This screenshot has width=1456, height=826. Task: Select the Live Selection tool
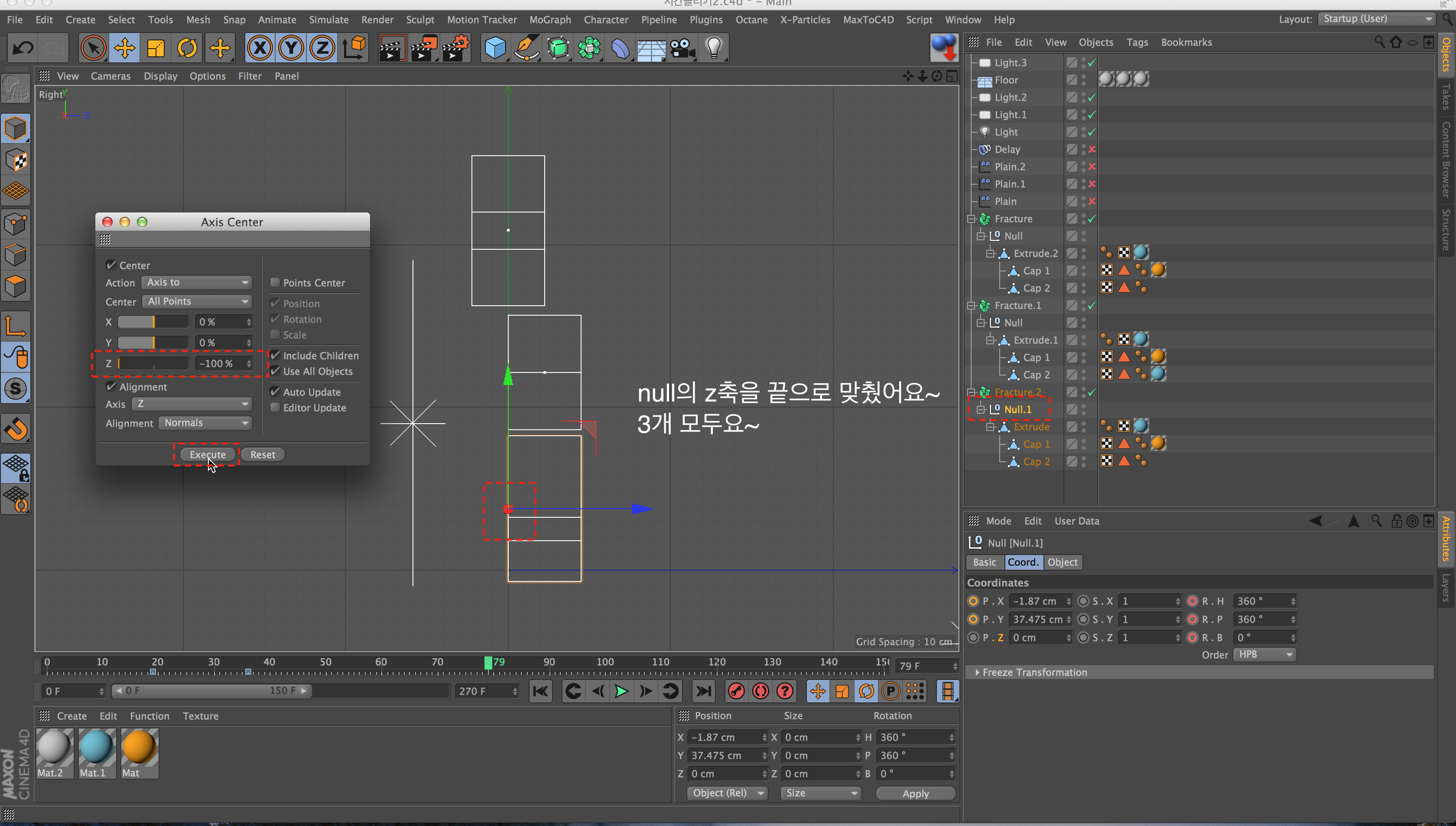93,48
